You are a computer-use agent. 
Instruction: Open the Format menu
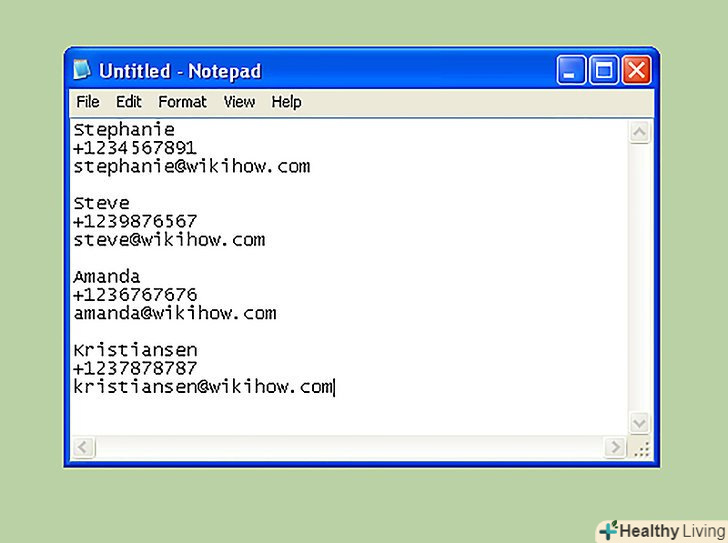point(182,102)
